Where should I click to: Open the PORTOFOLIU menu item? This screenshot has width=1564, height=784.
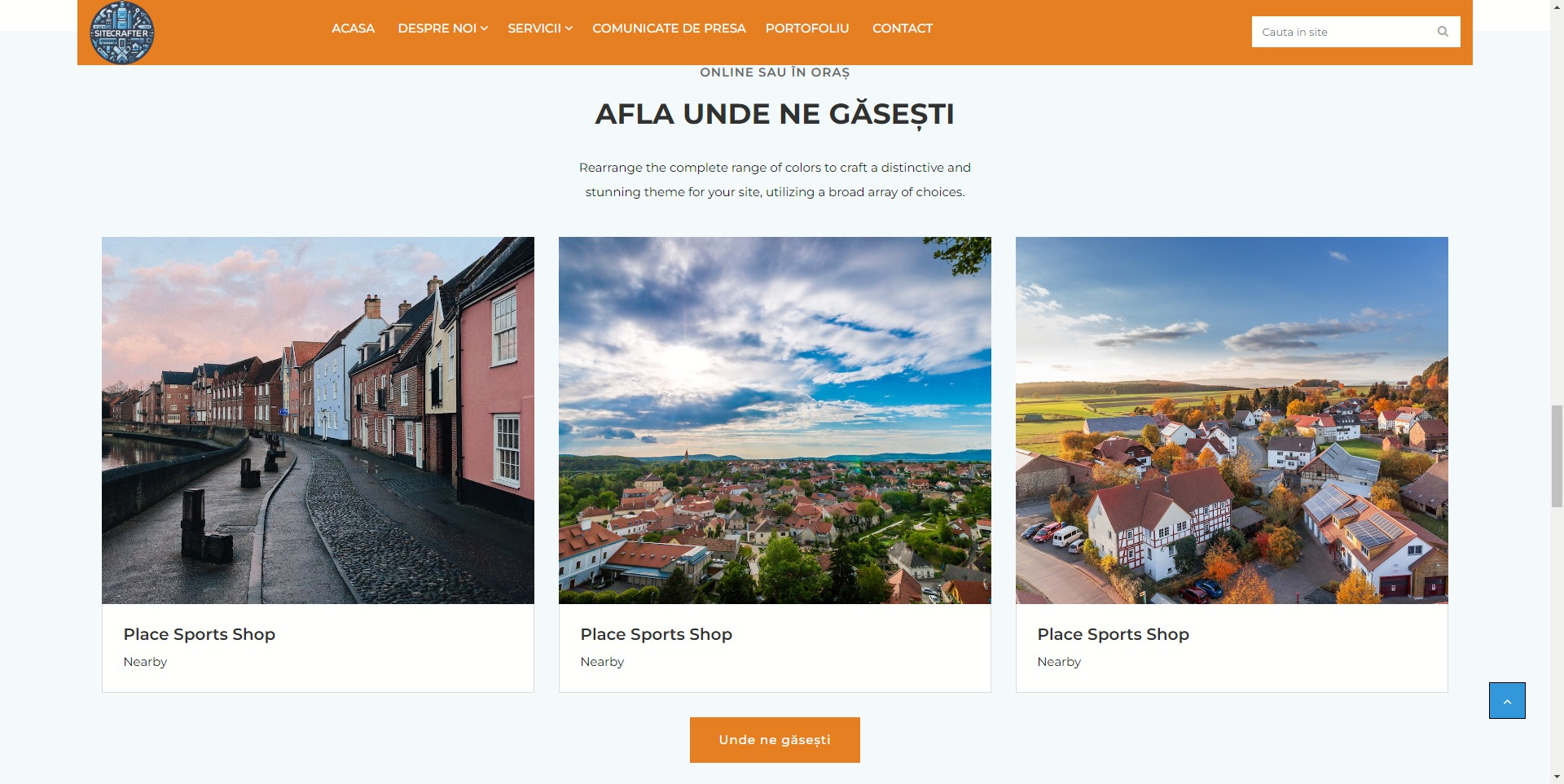806,28
